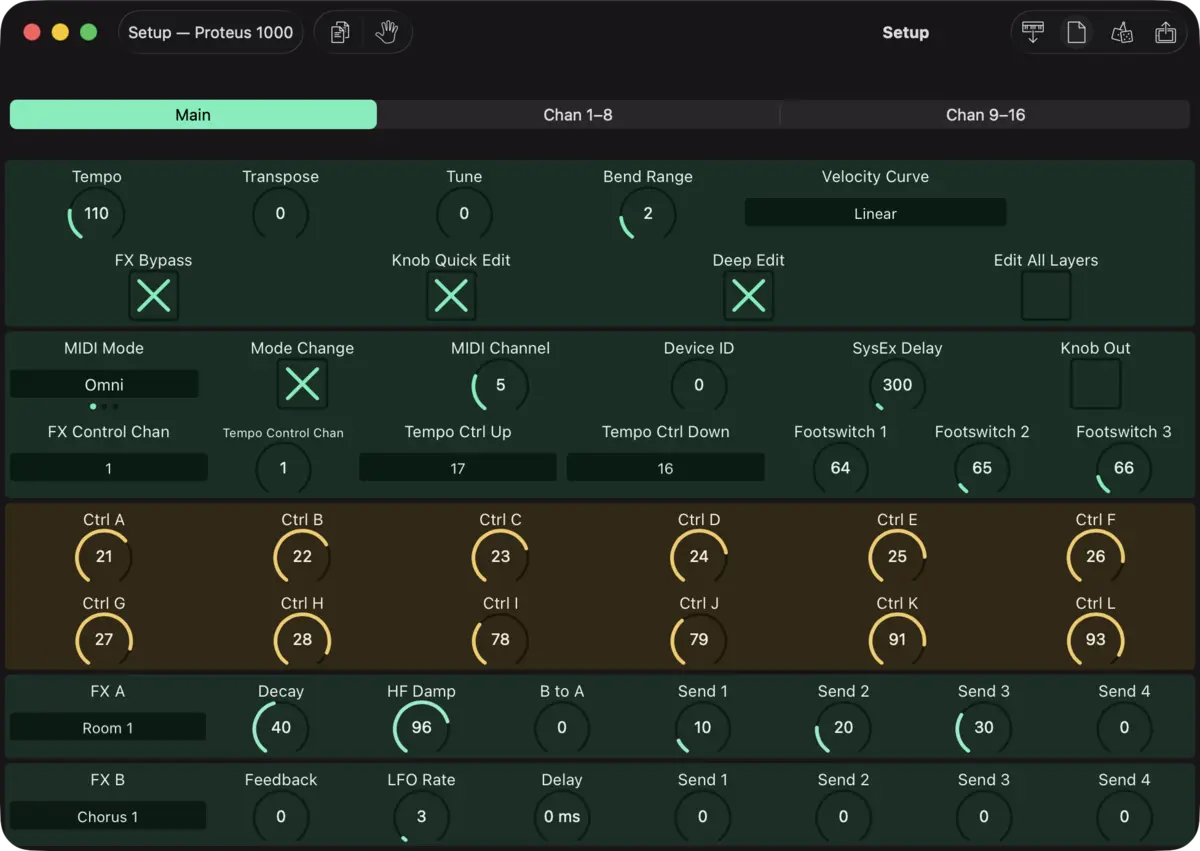Click the Device ID knob
1200x851 pixels.
(699, 385)
